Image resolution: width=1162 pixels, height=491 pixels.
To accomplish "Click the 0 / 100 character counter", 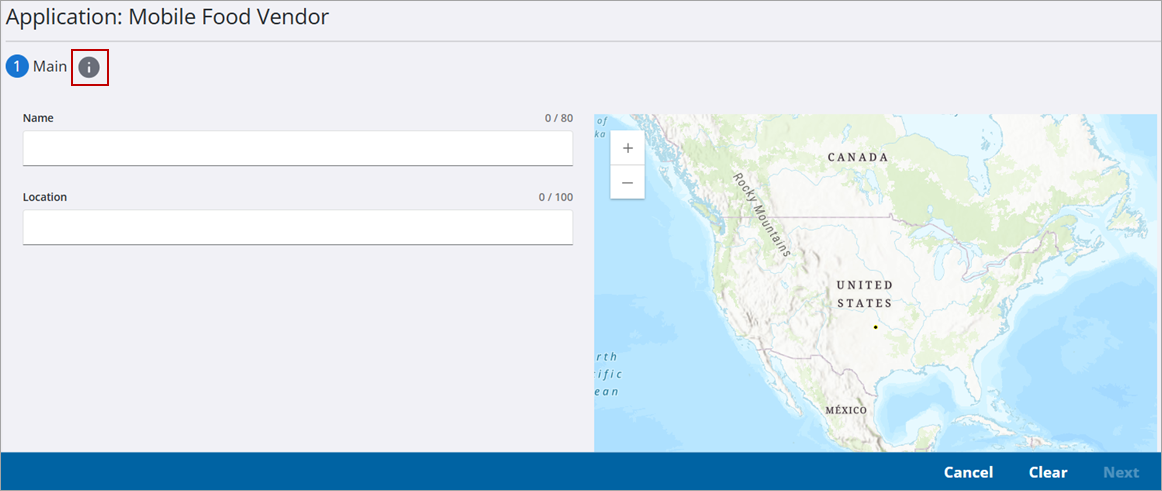I will click(555, 197).
